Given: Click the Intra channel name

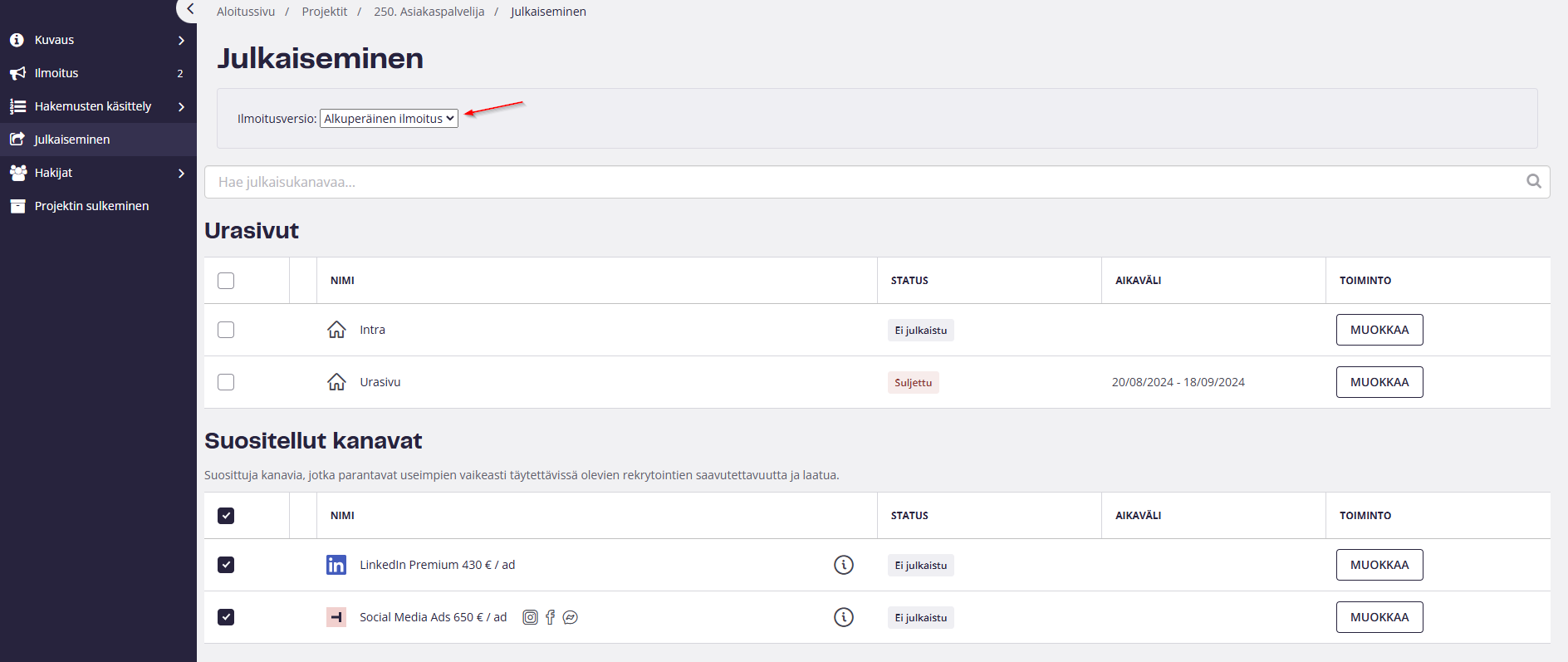Looking at the screenshot, I should tap(372, 330).
